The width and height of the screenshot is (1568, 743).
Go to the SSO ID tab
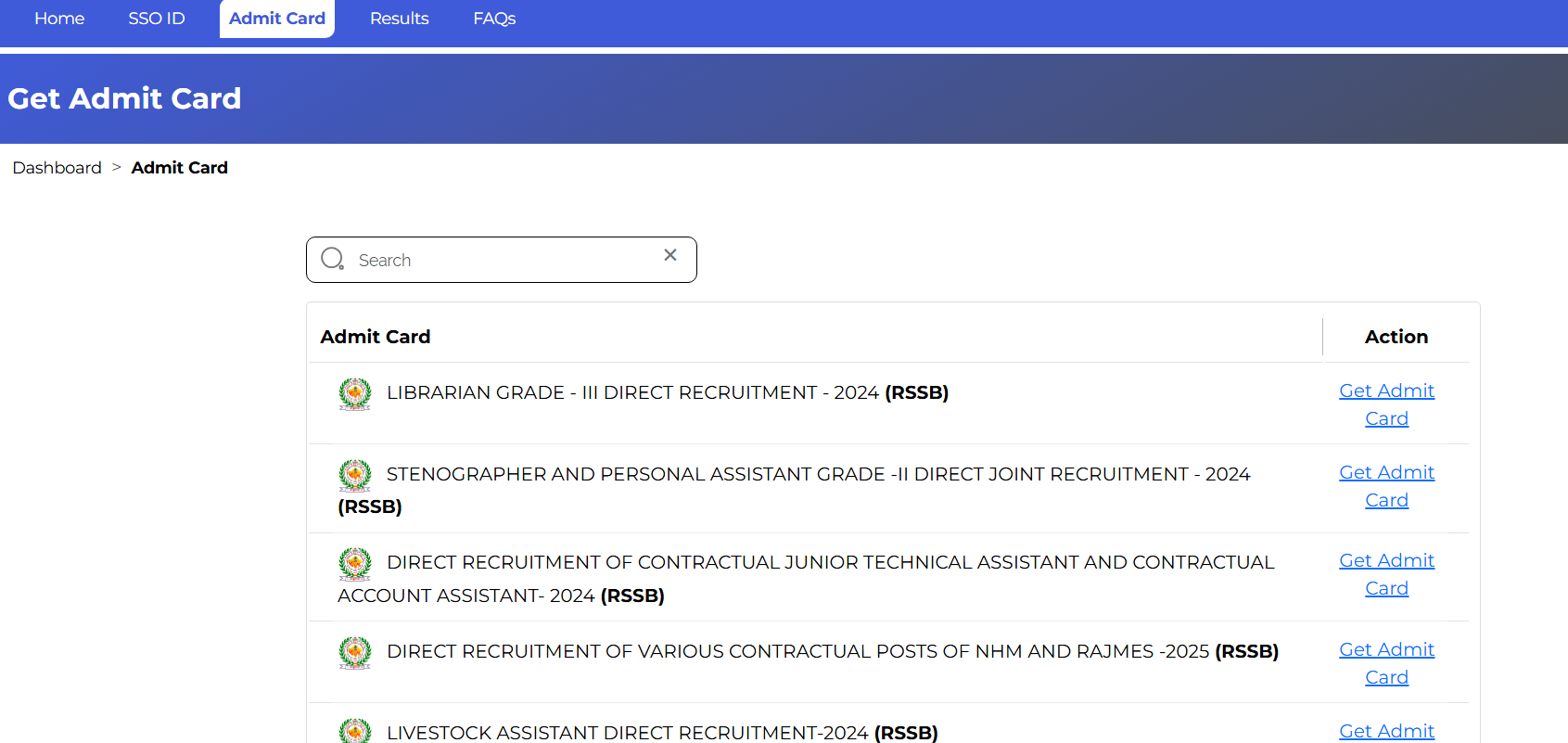pos(157,19)
